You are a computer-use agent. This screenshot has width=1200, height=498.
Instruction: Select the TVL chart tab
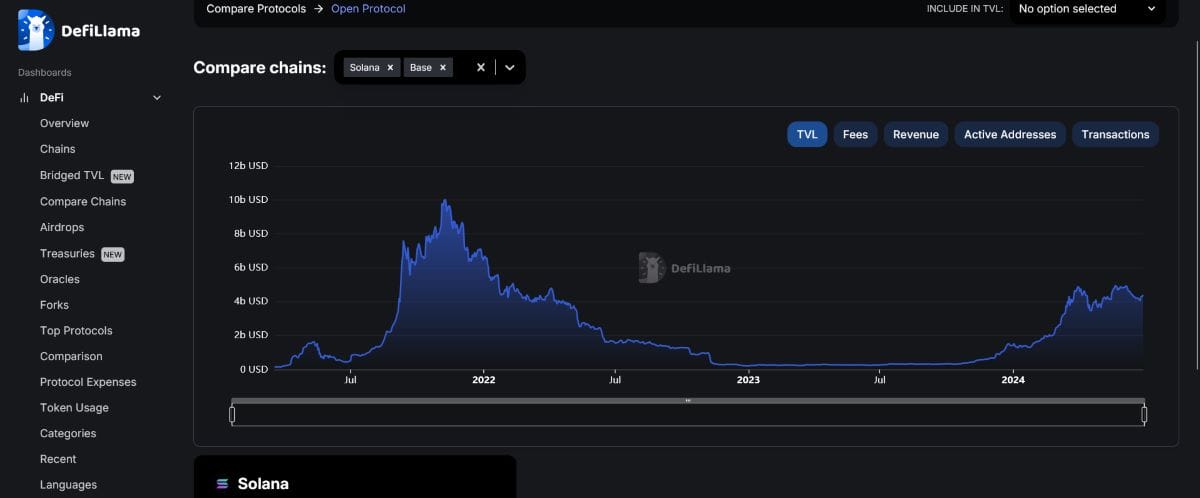807,134
